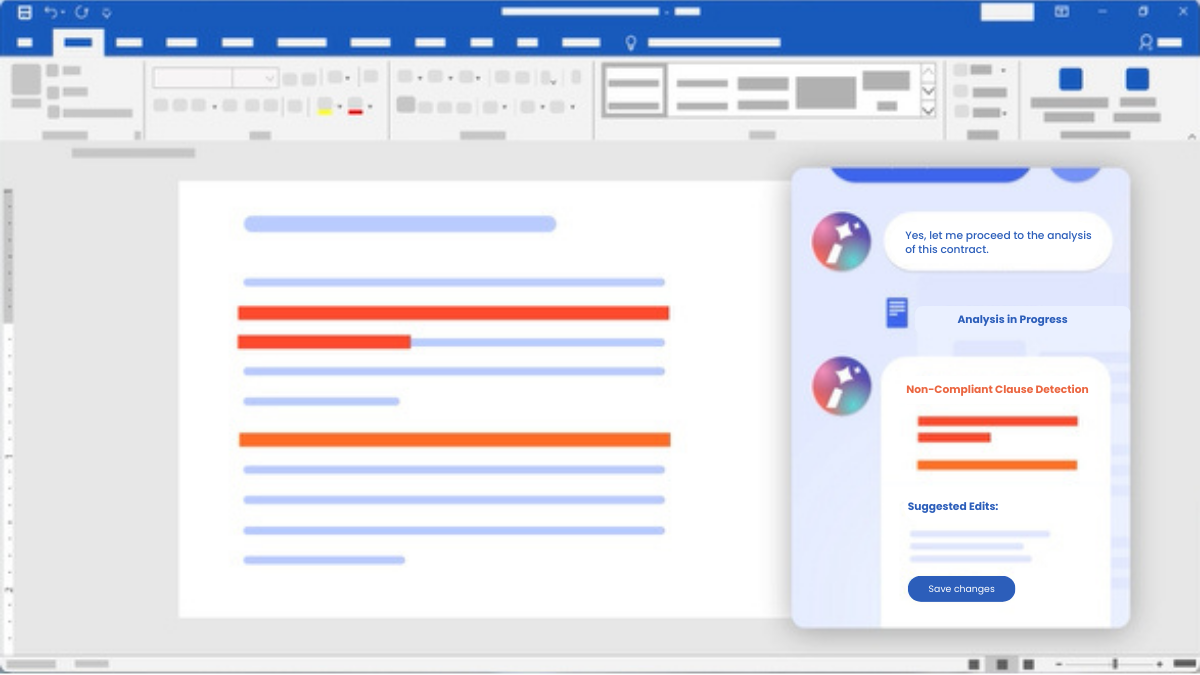Open the font color dropdown arrow
The width and height of the screenshot is (1200, 675).
[x=370, y=107]
